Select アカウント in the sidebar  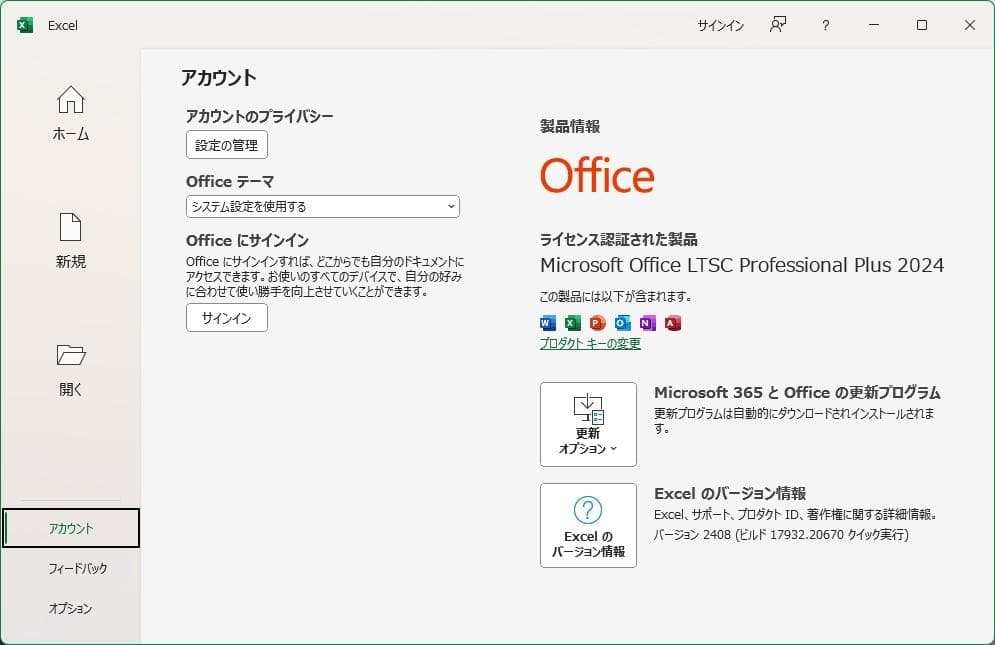tap(71, 528)
